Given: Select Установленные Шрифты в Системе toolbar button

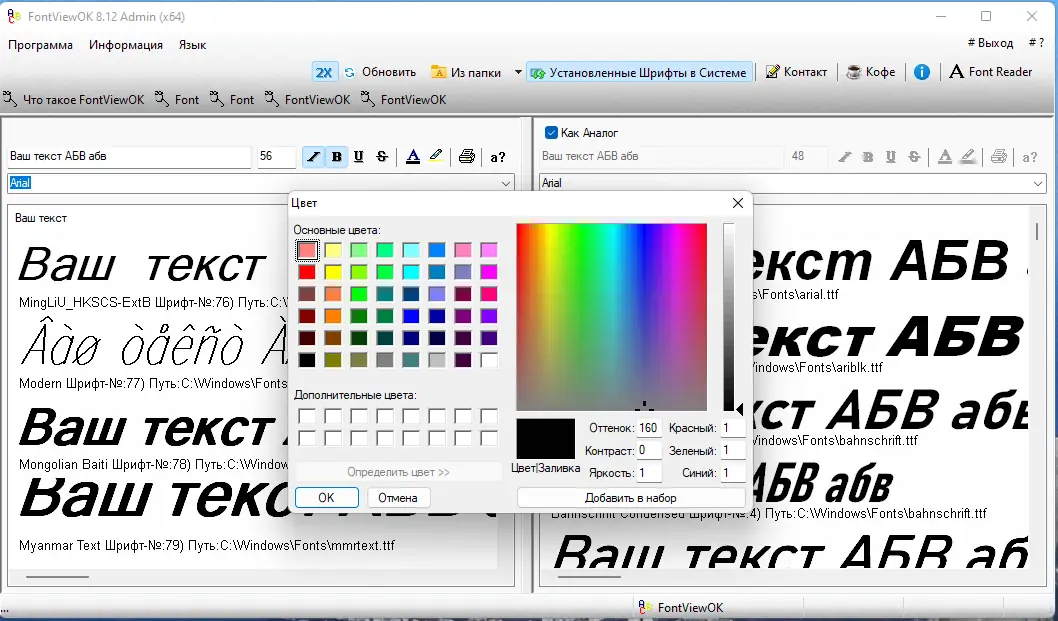Looking at the screenshot, I should pyautogui.click(x=640, y=72).
